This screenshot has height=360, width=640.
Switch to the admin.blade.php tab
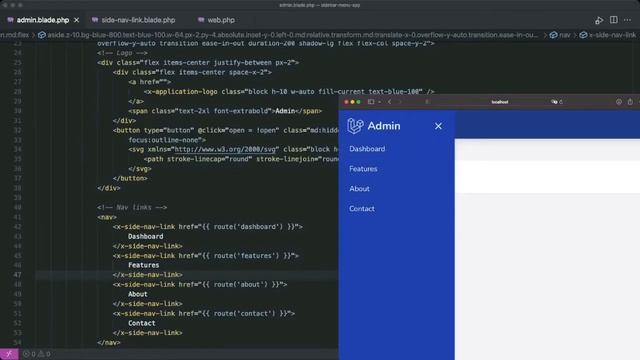(x=42, y=20)
